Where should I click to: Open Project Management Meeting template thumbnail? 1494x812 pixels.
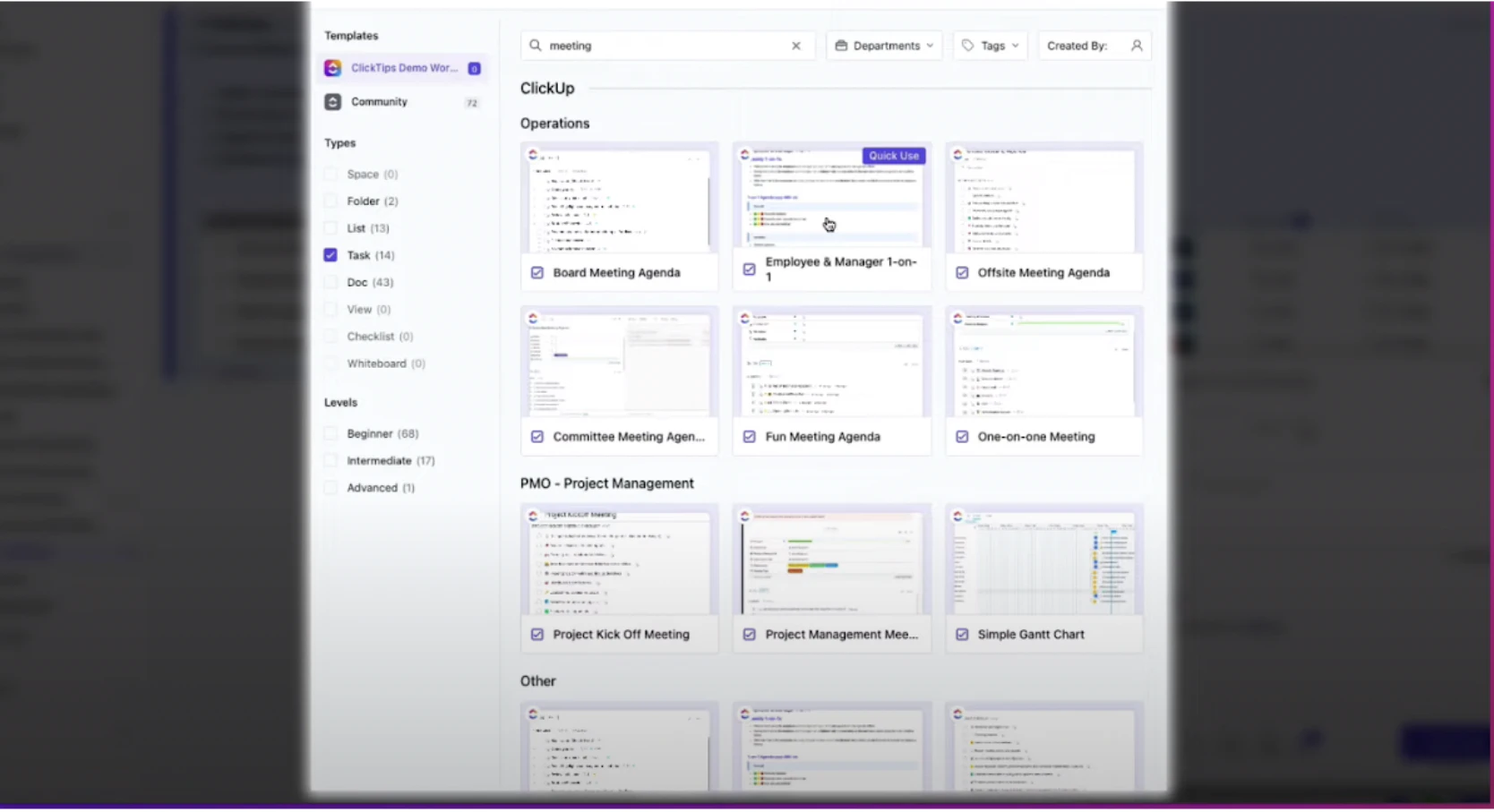tap(832, 560)
